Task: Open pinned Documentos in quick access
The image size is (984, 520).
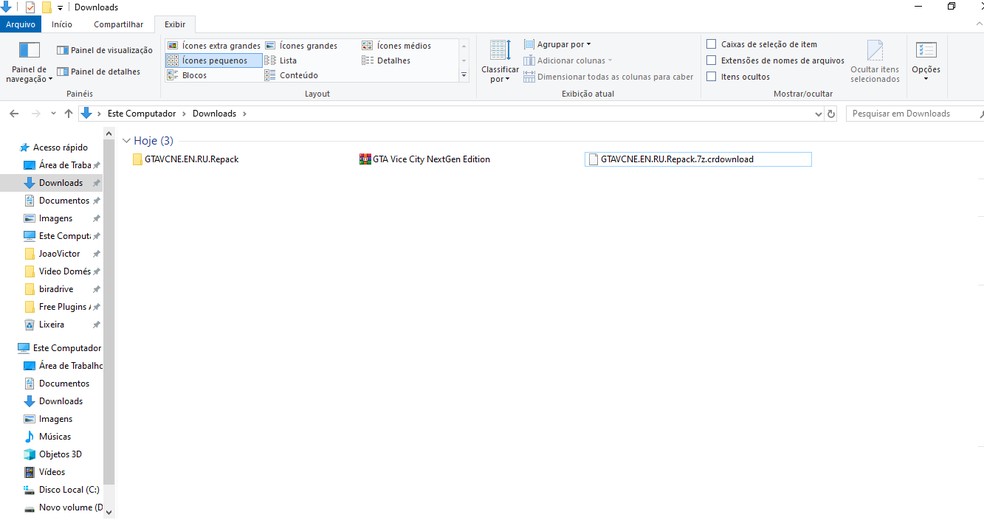Action: [x=63, y=201]
